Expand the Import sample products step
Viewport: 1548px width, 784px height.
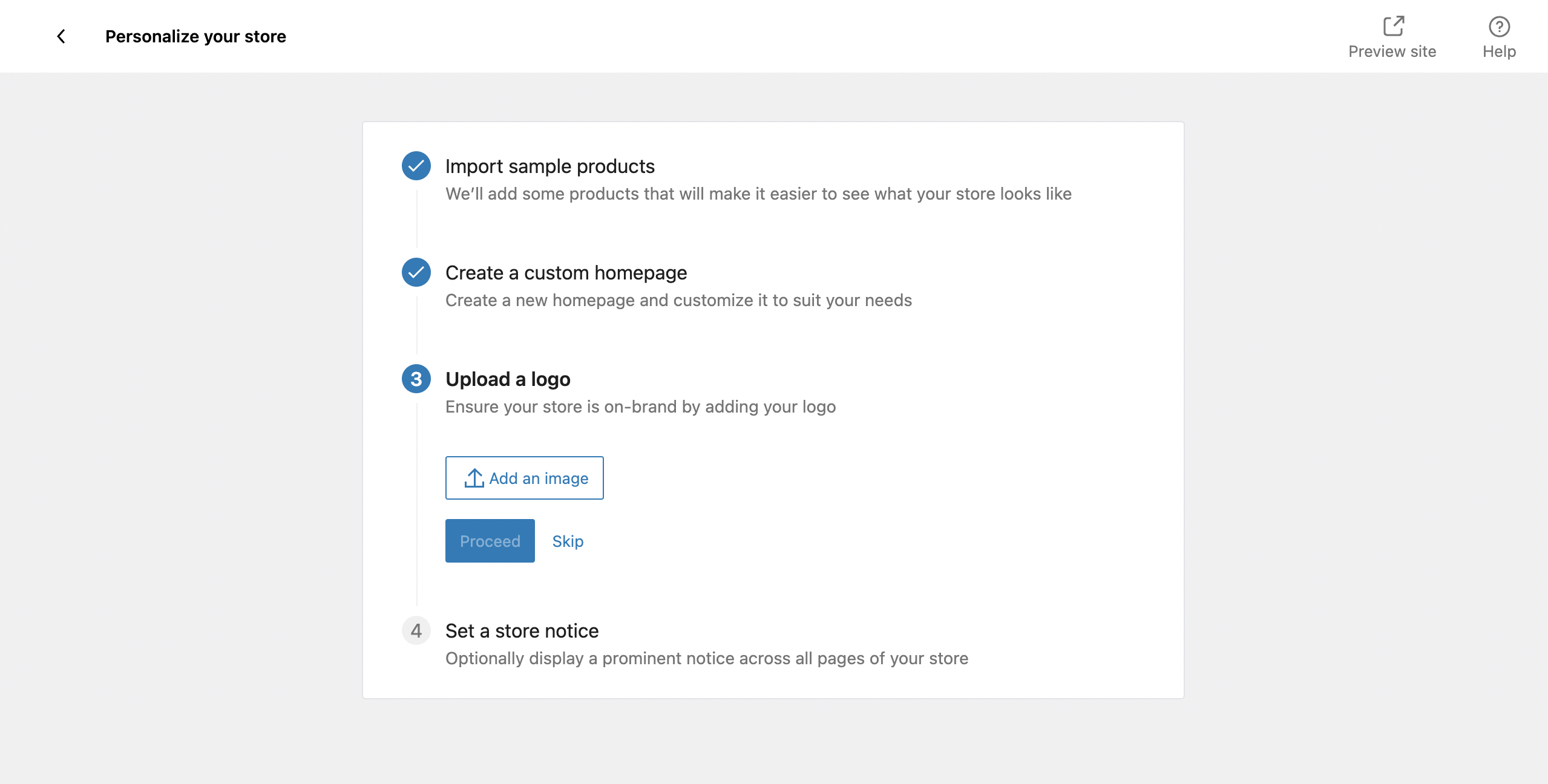click(549, 166)
